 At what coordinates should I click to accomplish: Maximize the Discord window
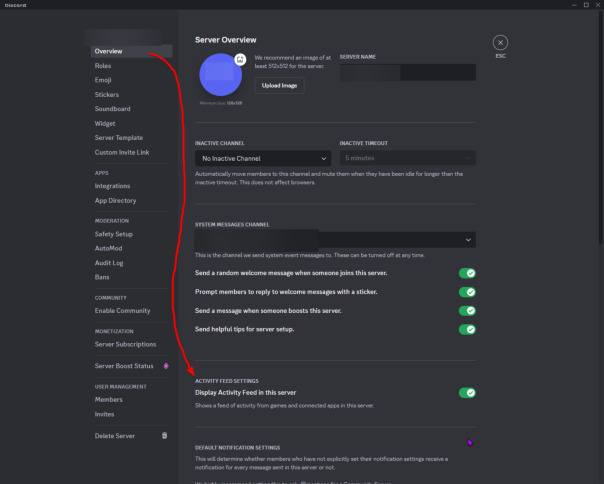[586, 5]
